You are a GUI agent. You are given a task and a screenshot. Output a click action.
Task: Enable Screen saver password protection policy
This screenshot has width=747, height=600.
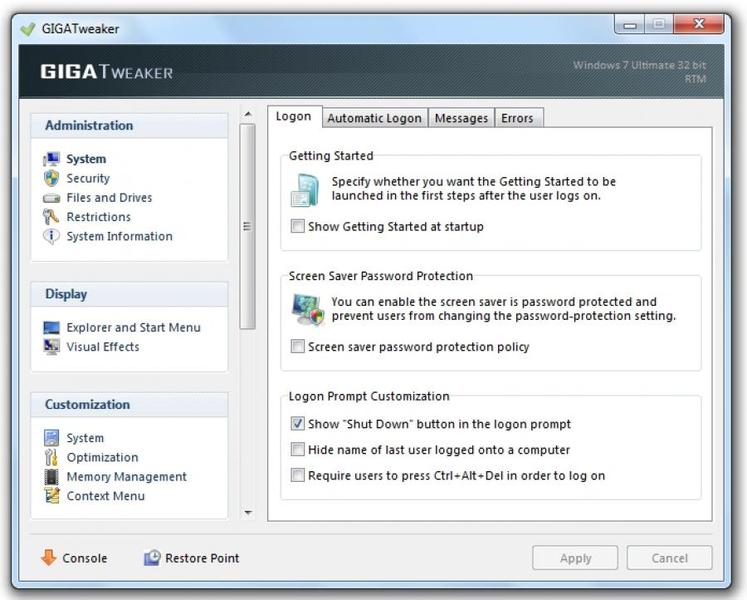(298, 346)
